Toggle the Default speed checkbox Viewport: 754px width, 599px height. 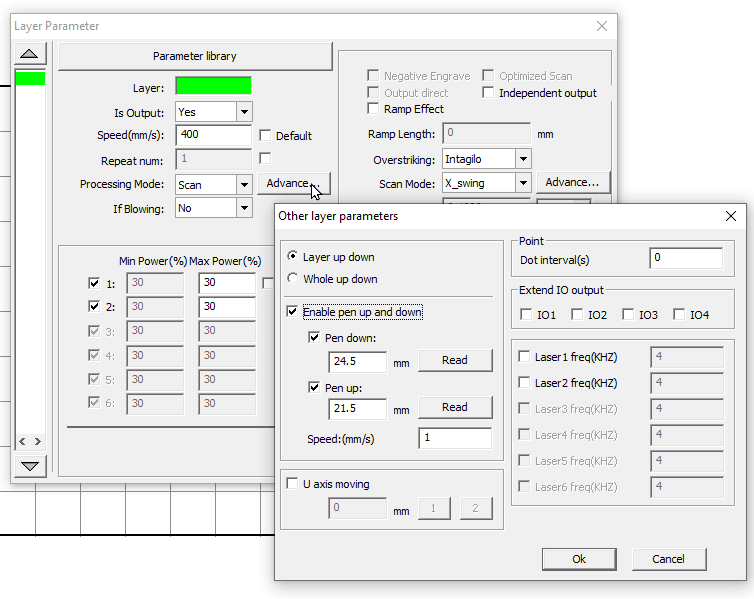coord(265,136)
